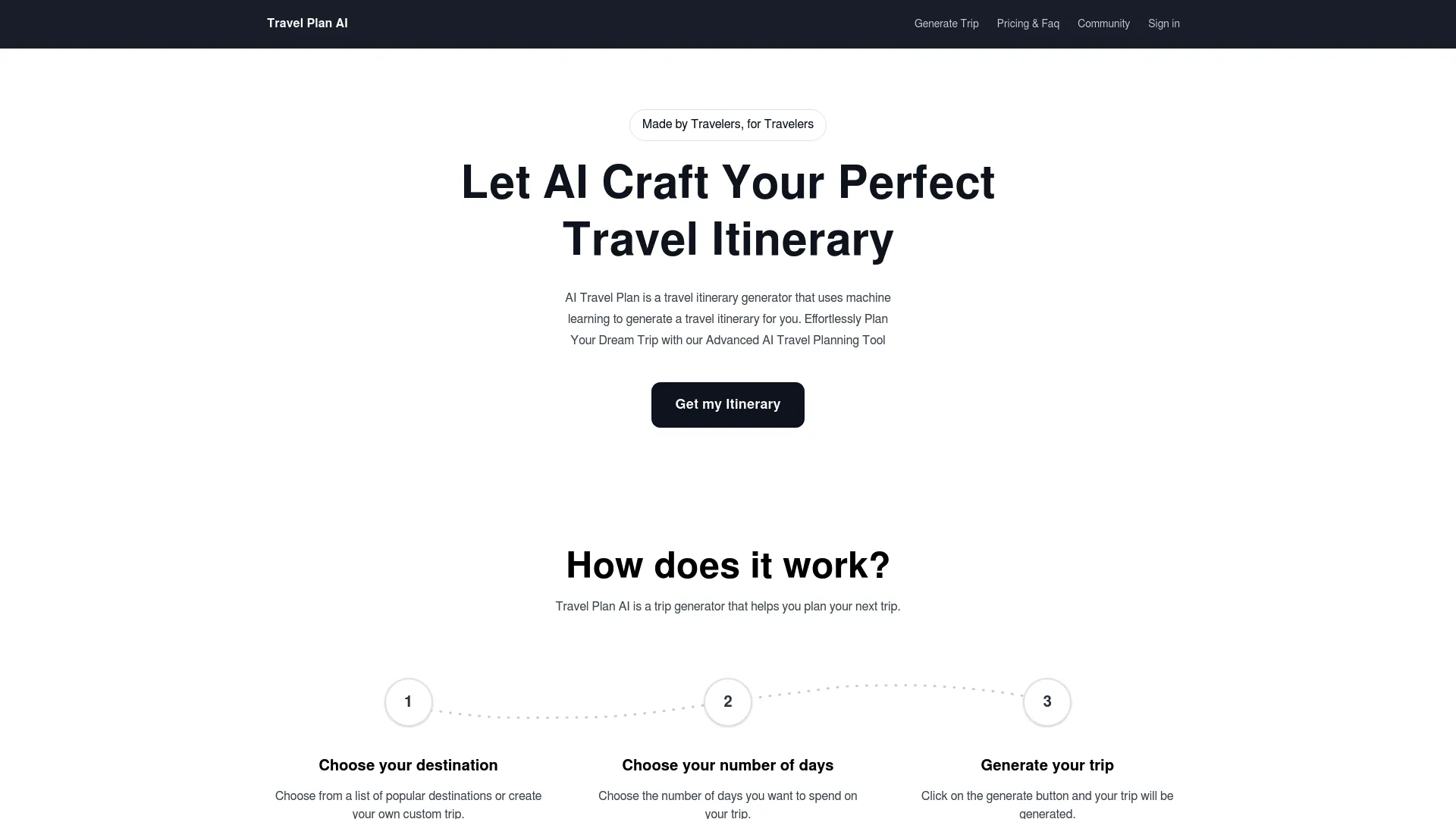Click the Travel Plan AI brand link
Screen dimensions: 1456x819
point(307,23)
